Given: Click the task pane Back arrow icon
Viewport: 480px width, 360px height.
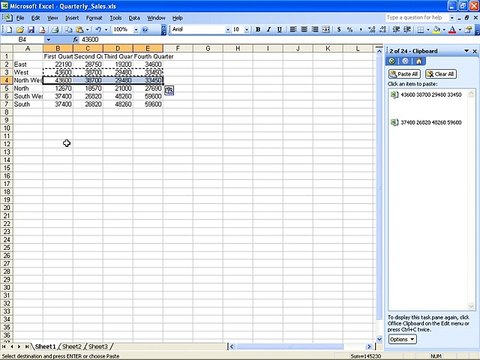Looking at the screenshot, I should tap(392, 61).
